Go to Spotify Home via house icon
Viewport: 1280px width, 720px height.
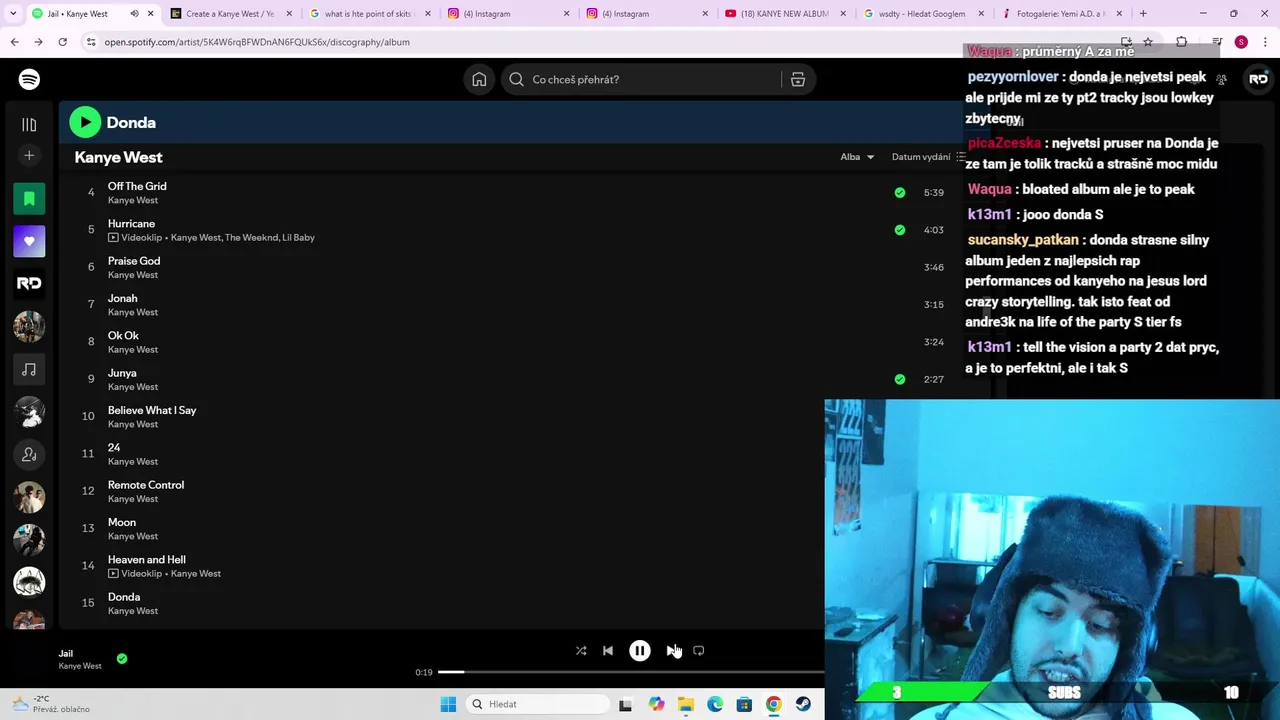[479, 79]
